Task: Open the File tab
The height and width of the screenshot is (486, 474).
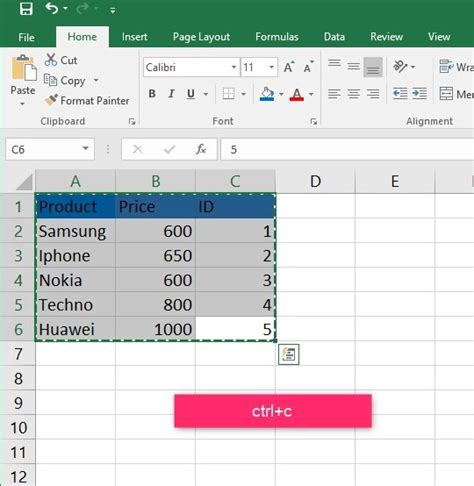Action: click(26, 37)
